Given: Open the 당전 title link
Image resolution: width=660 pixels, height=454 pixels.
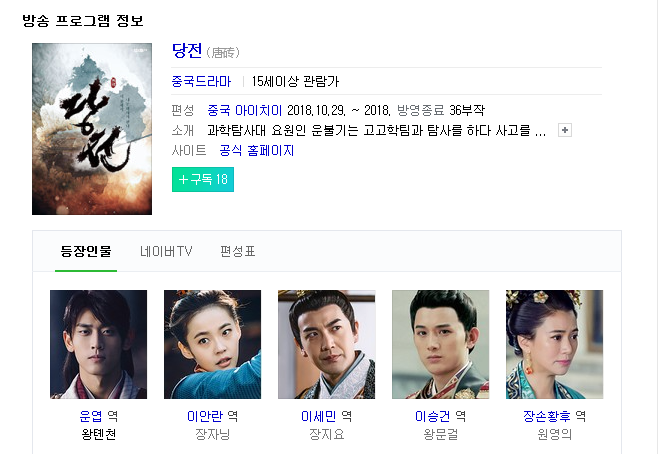Looking at the screenshot, I should [187, 51].
